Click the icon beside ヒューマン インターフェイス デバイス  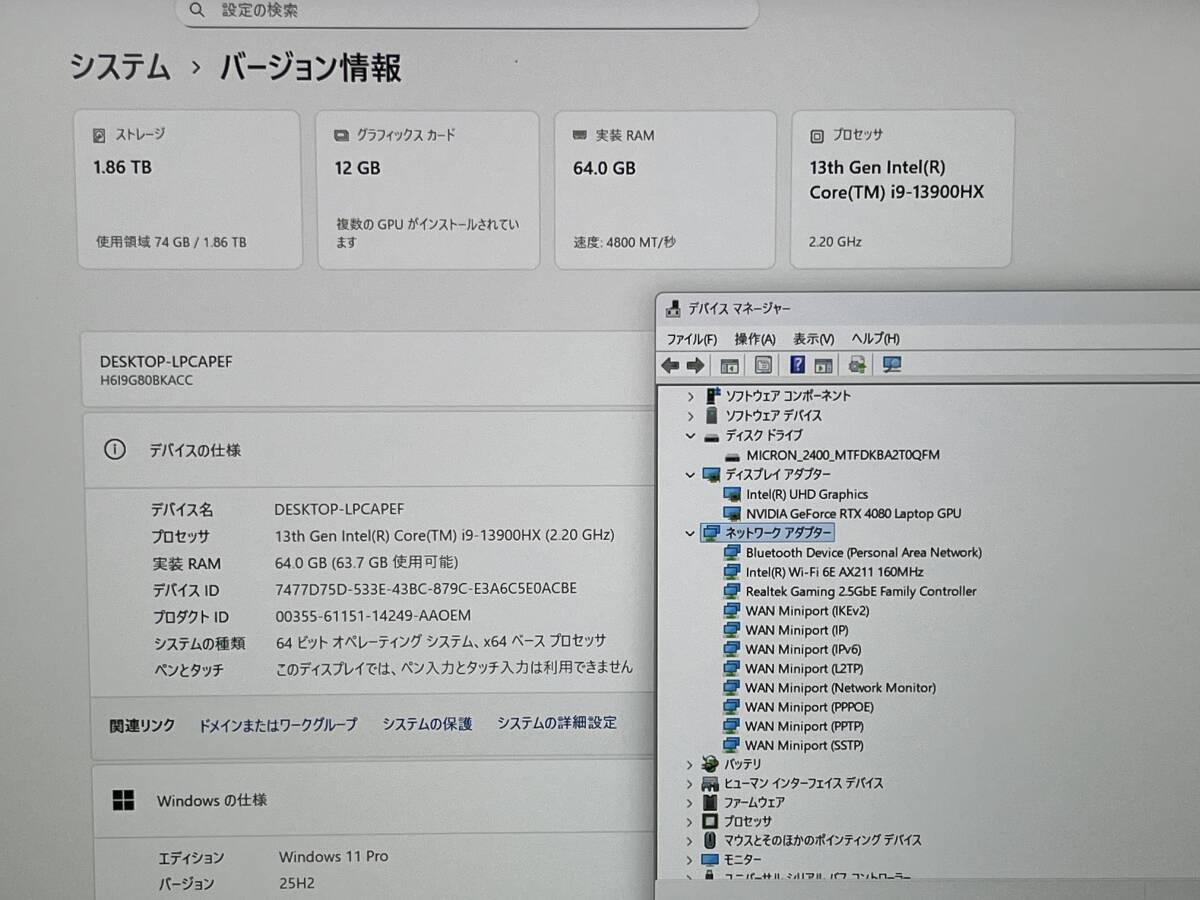pos(710,783)
